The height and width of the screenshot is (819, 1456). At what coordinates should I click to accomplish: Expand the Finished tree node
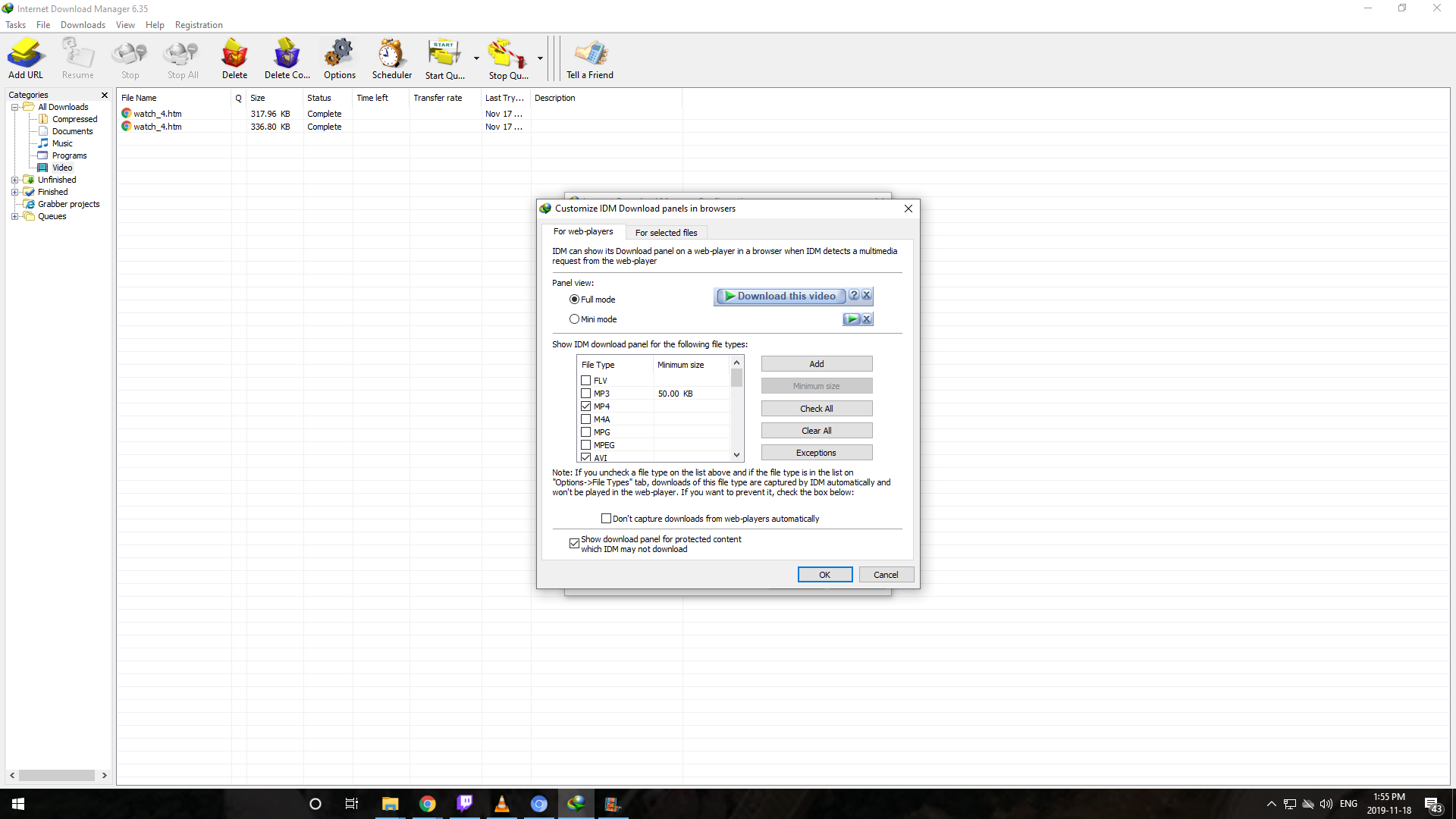[14, 192]
